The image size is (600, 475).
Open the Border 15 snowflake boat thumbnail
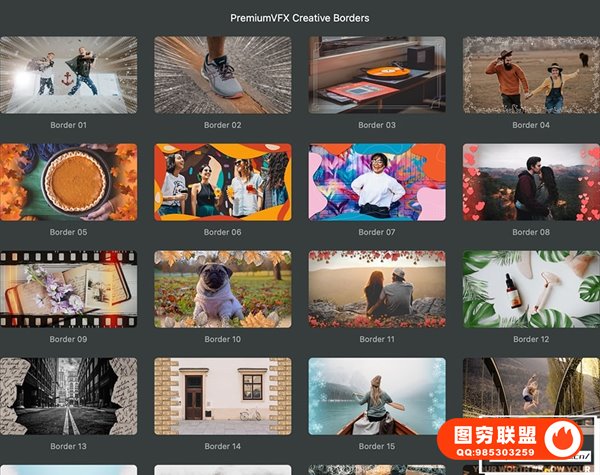click(x=377, y=396)
